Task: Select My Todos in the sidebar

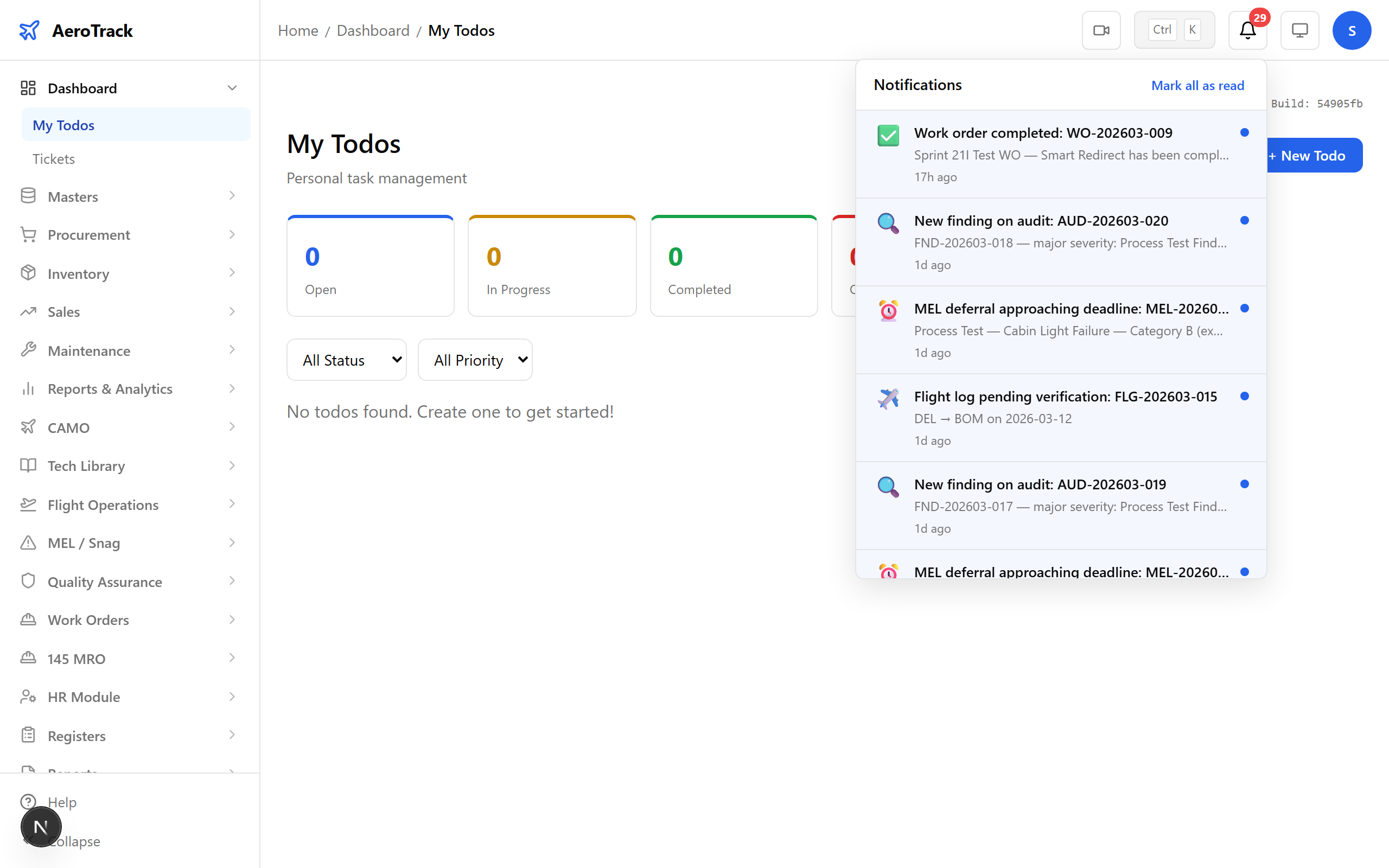Action: [x=63, y=125]
